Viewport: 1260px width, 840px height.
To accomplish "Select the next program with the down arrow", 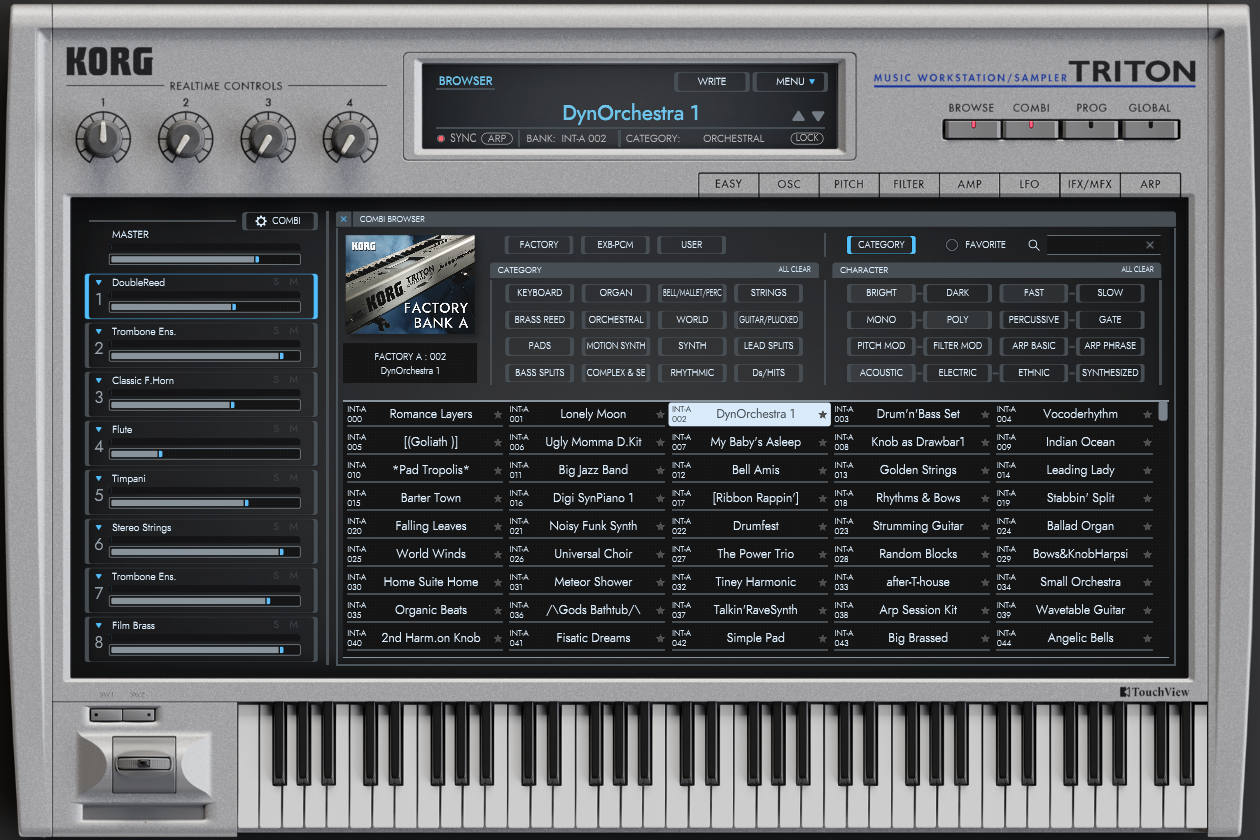I will 818,116.
